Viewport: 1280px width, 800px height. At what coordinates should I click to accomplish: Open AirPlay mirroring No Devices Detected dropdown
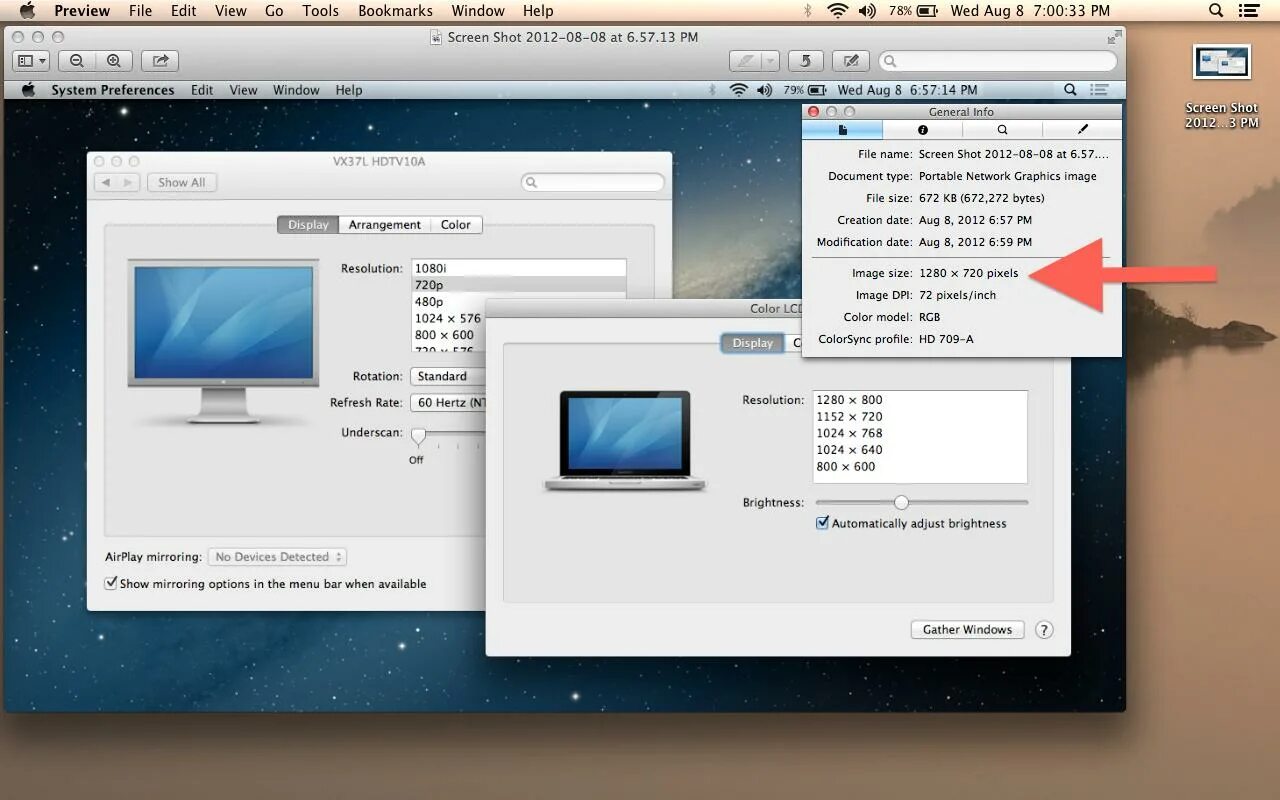[277, 557]
